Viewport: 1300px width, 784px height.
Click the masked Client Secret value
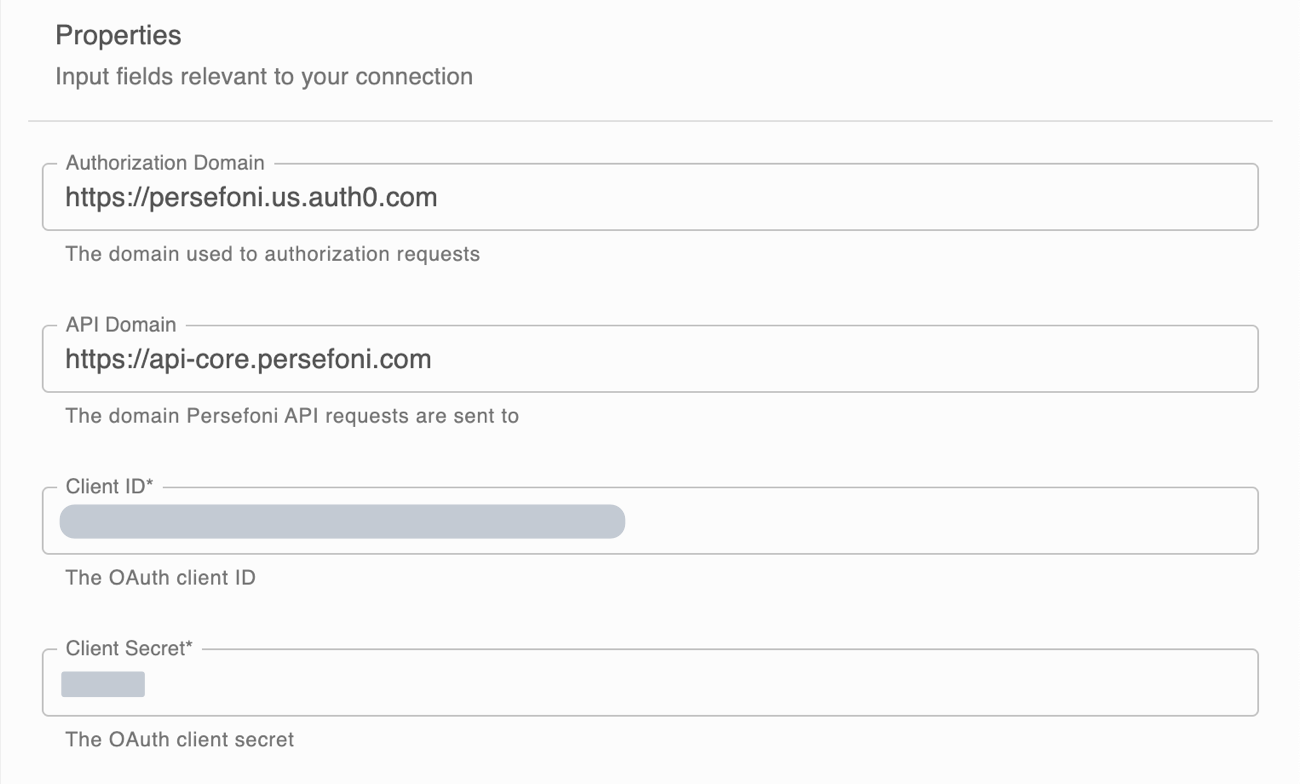103,684
